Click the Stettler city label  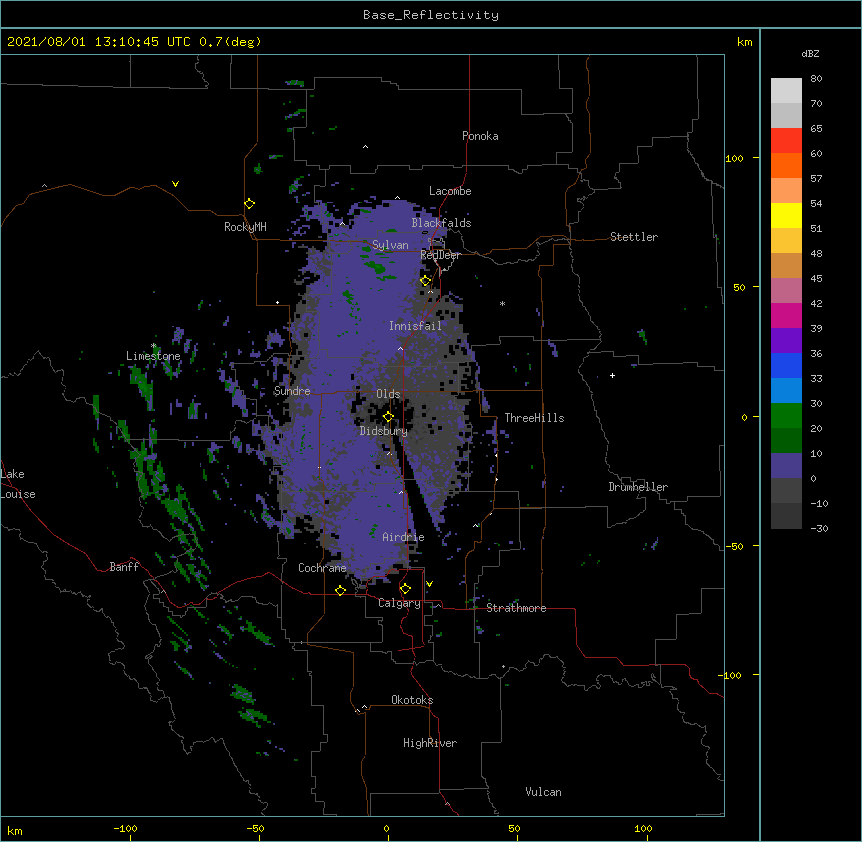[634, 237]
